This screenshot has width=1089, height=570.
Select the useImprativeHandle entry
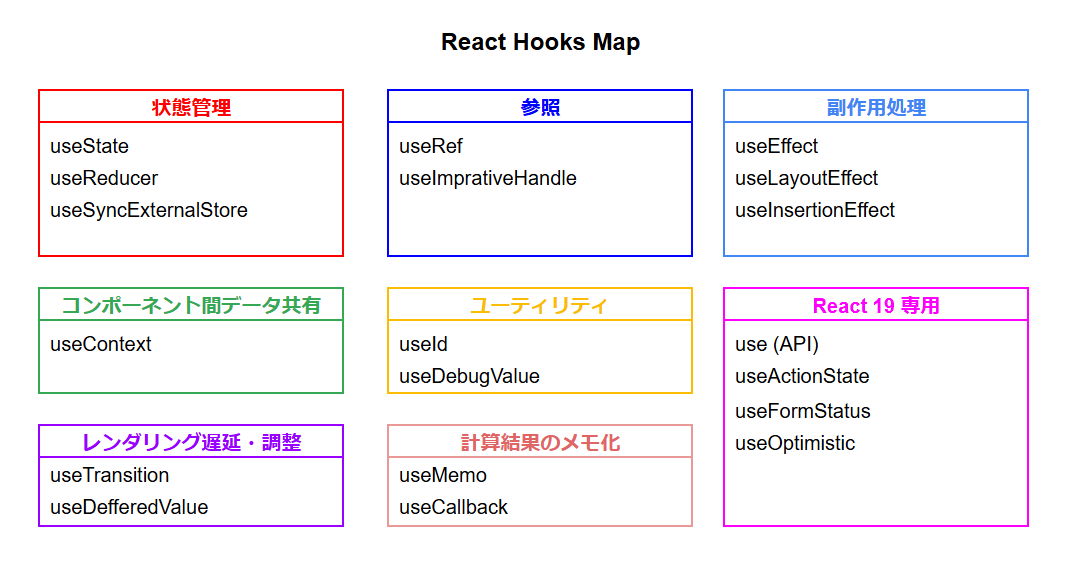(x=488, y=178)
